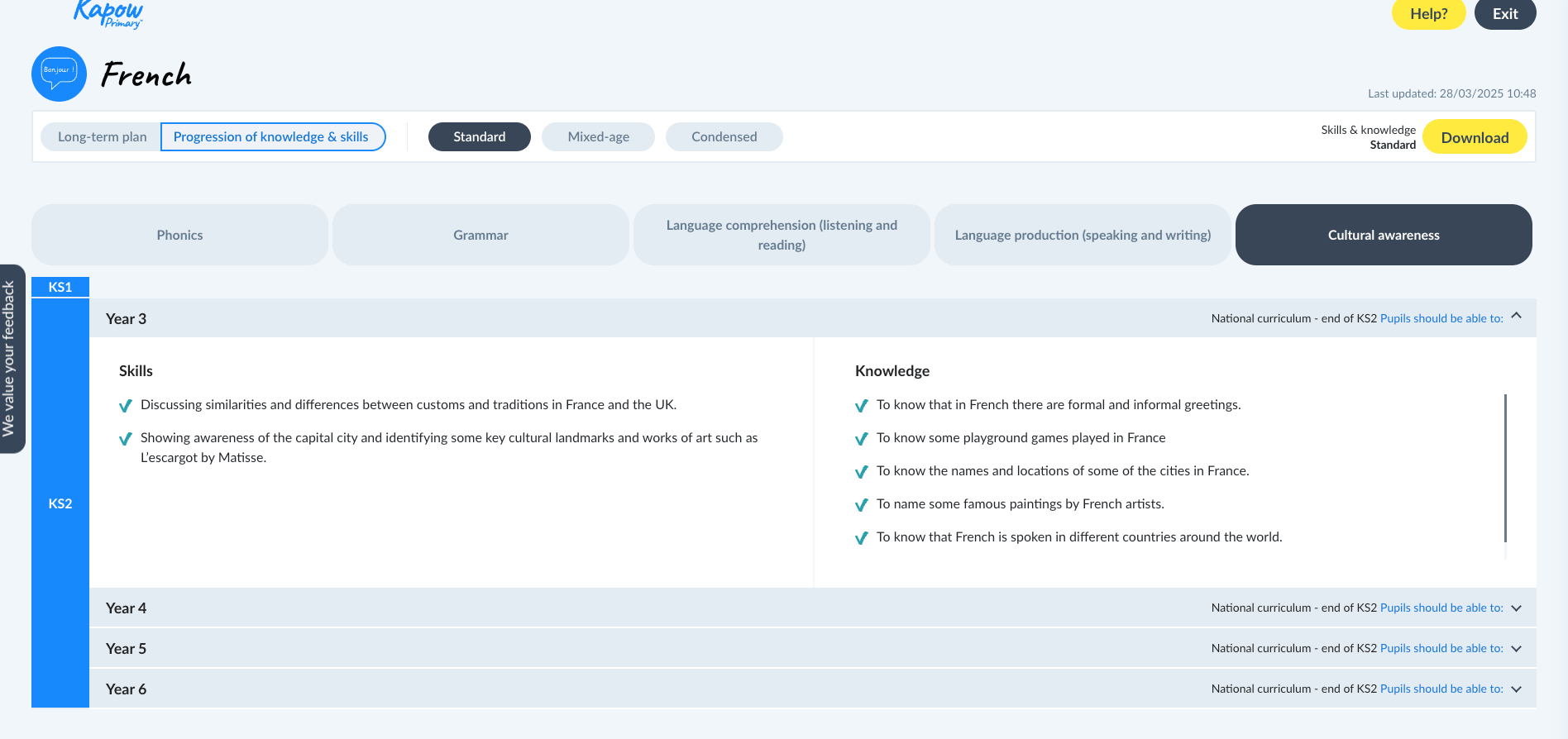The width and height of the screenshot is (1568, 739).
Task: Expand the Year 6 row chevron
Action: coord(1516,689)
